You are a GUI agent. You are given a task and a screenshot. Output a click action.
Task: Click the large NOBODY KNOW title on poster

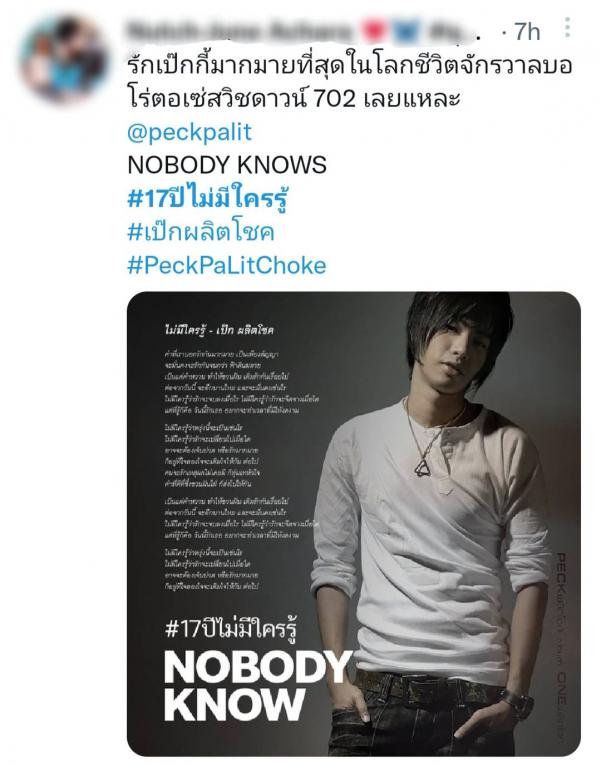(x=258, y=686)
